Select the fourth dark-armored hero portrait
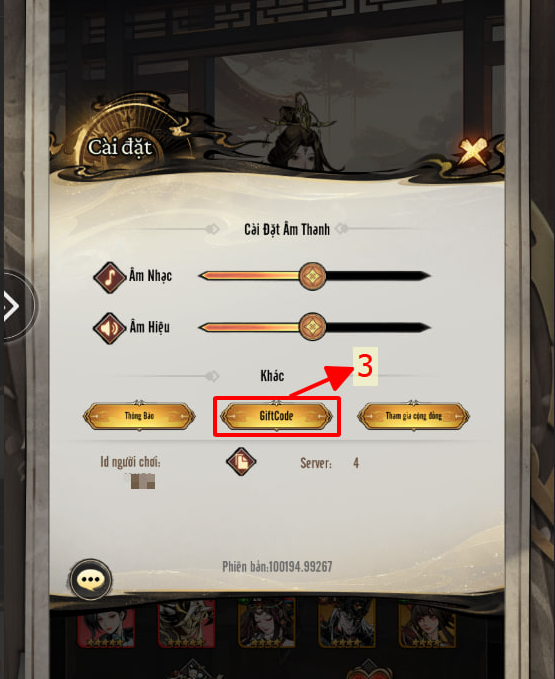This screenshot has height=679, width=555. point(347,623)
